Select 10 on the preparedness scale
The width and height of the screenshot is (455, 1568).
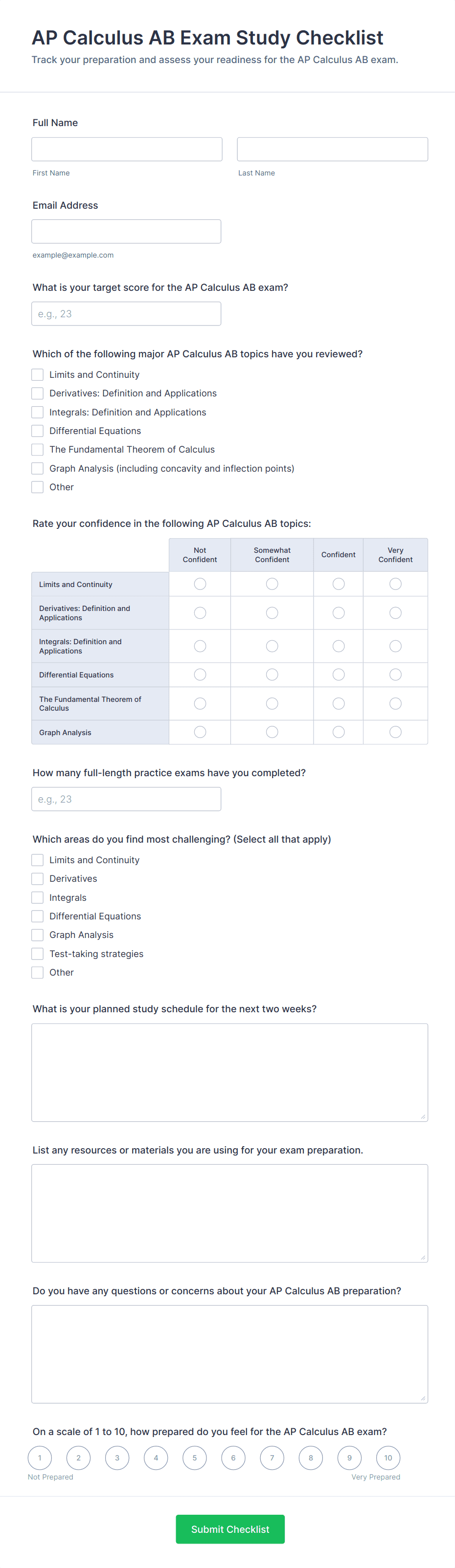(x=388, y=1458)
